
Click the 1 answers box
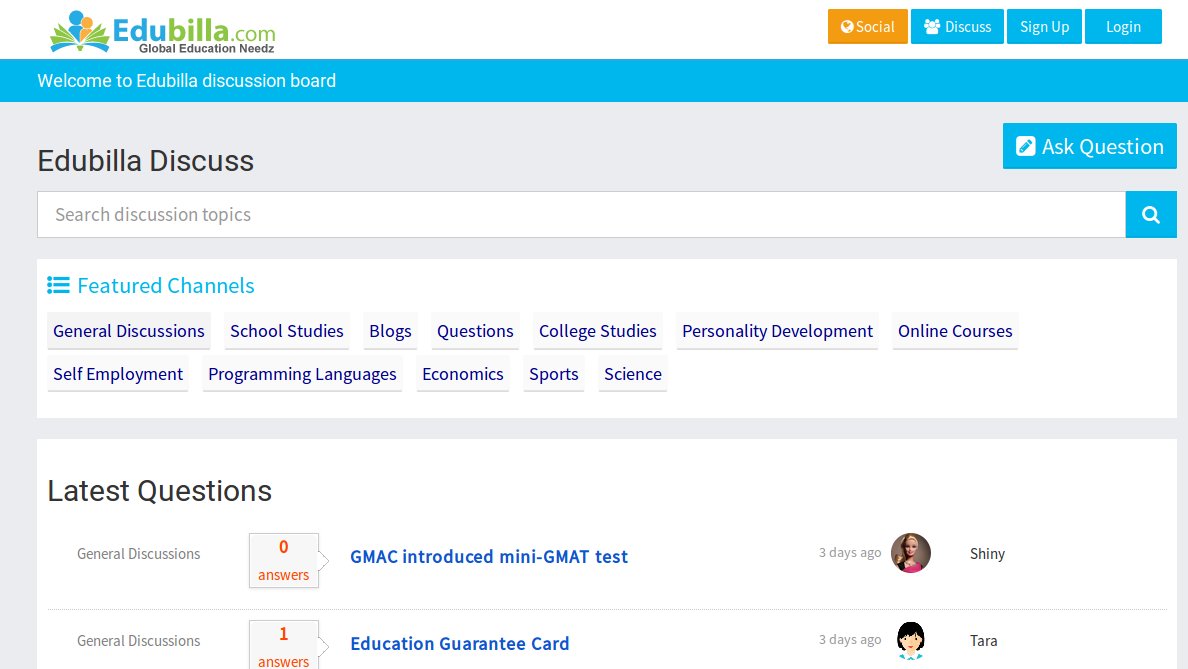[283, 646]
